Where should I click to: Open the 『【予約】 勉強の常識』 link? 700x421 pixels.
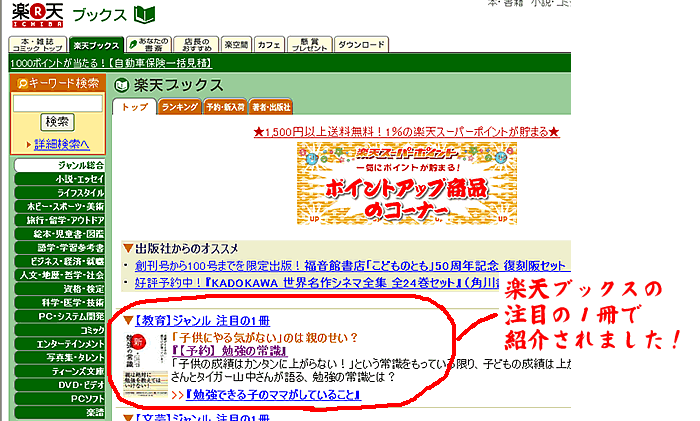(229, 351)
